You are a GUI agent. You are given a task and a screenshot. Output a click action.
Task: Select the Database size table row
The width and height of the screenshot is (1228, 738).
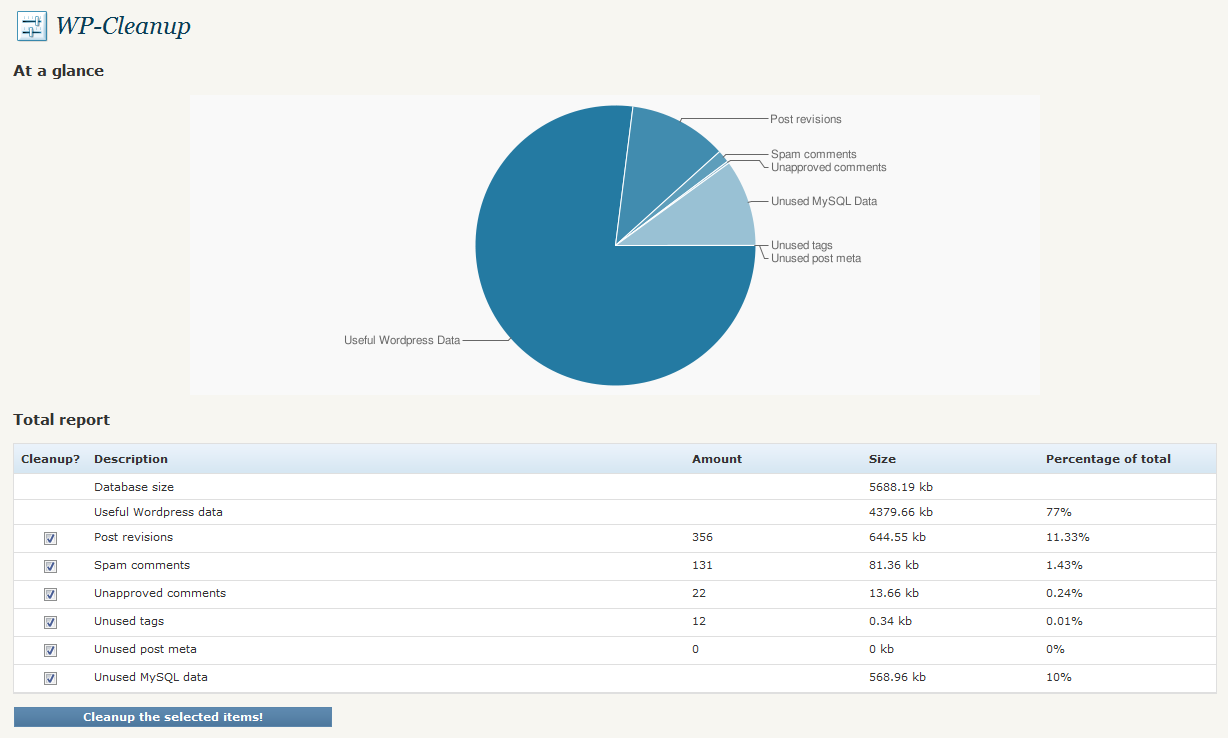click(615, 487)
